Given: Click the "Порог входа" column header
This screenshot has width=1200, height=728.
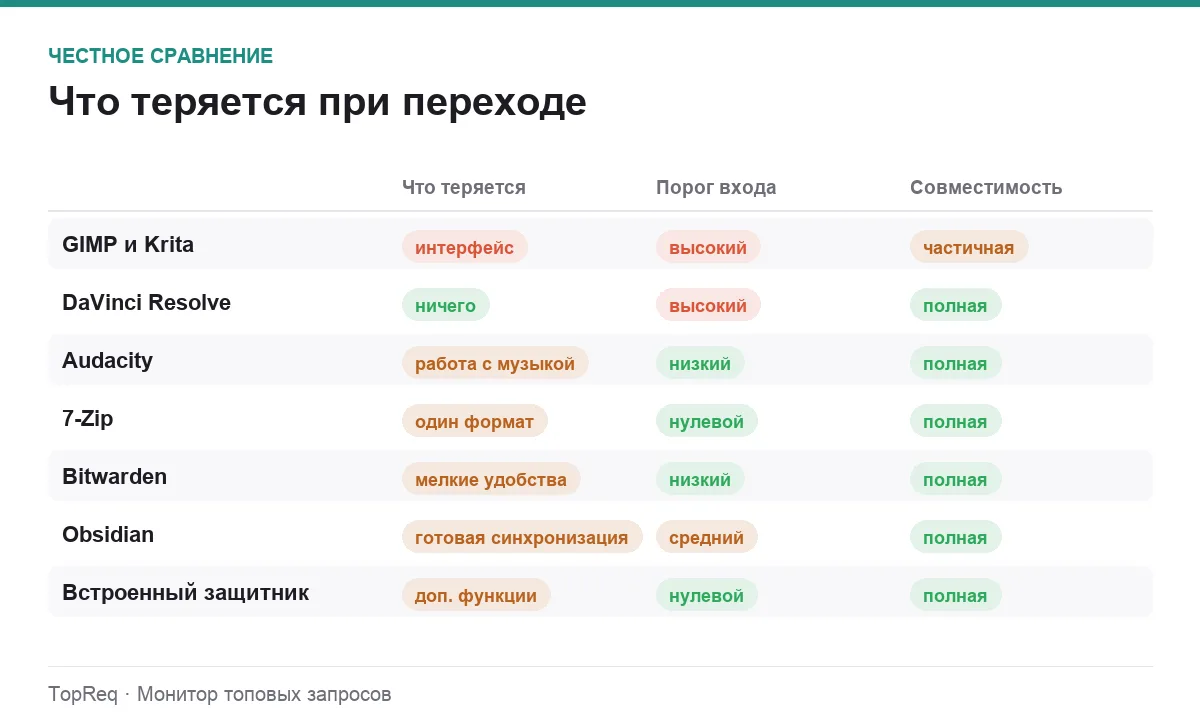Looking at the screenshot, I should 716,187.
